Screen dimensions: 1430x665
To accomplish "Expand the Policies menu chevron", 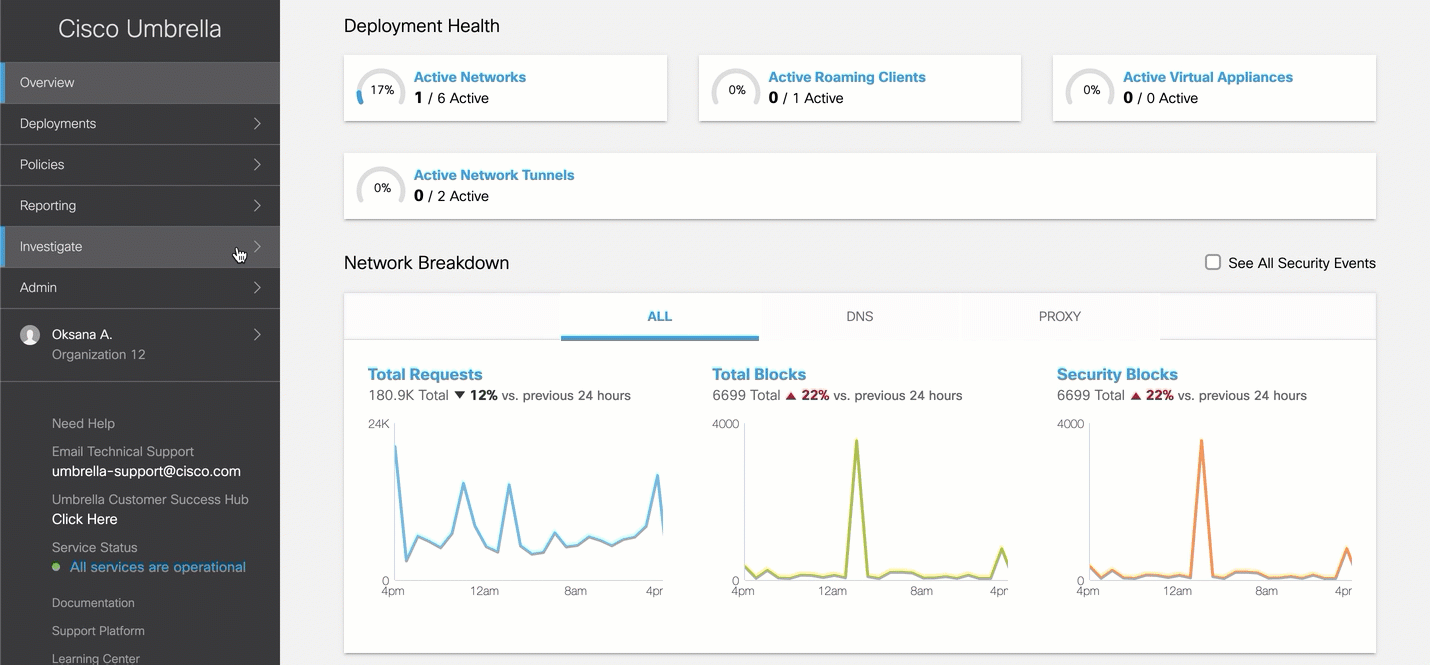I will click(257, 165).
